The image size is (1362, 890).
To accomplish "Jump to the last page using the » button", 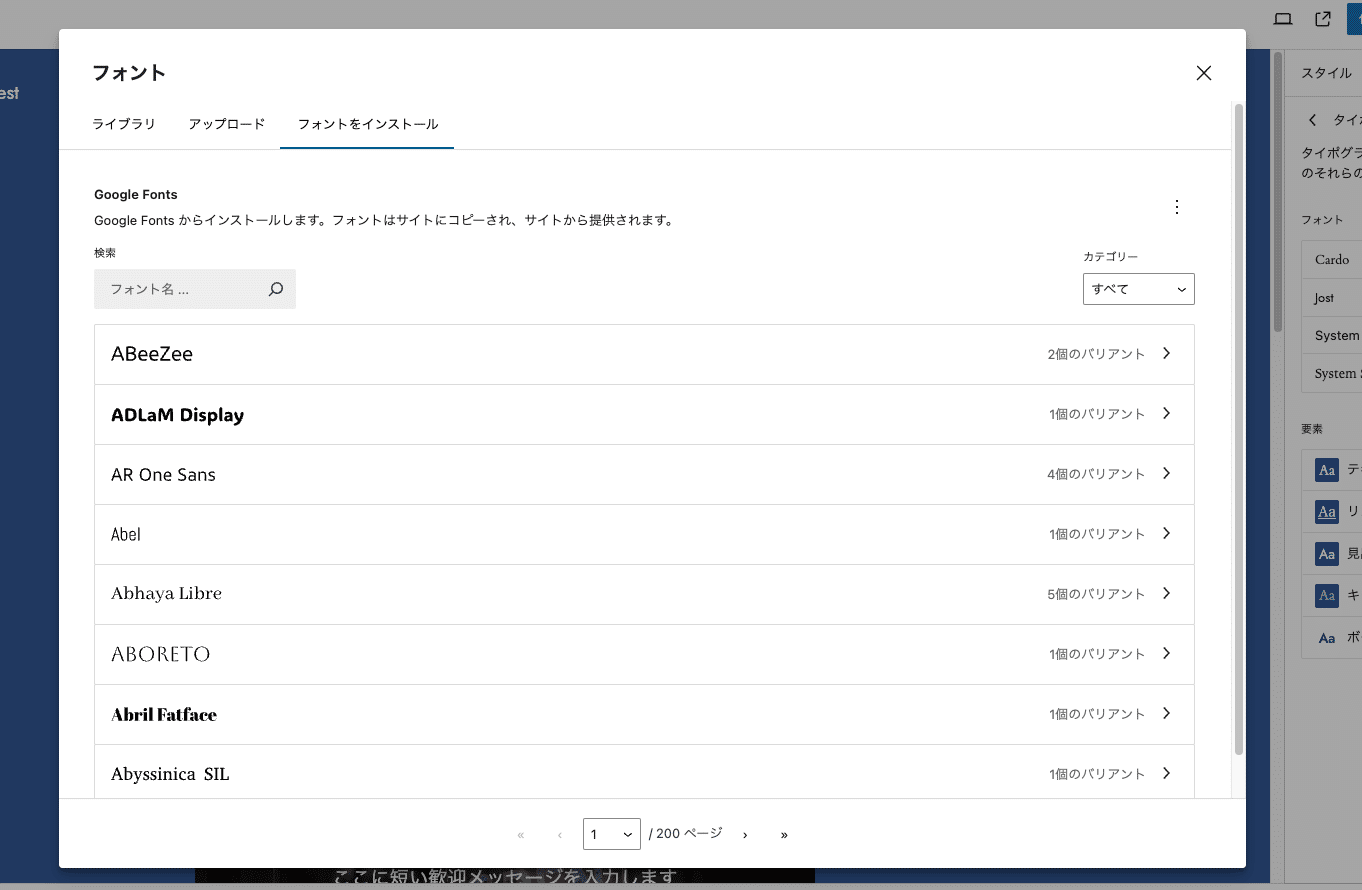I will 784,833.
